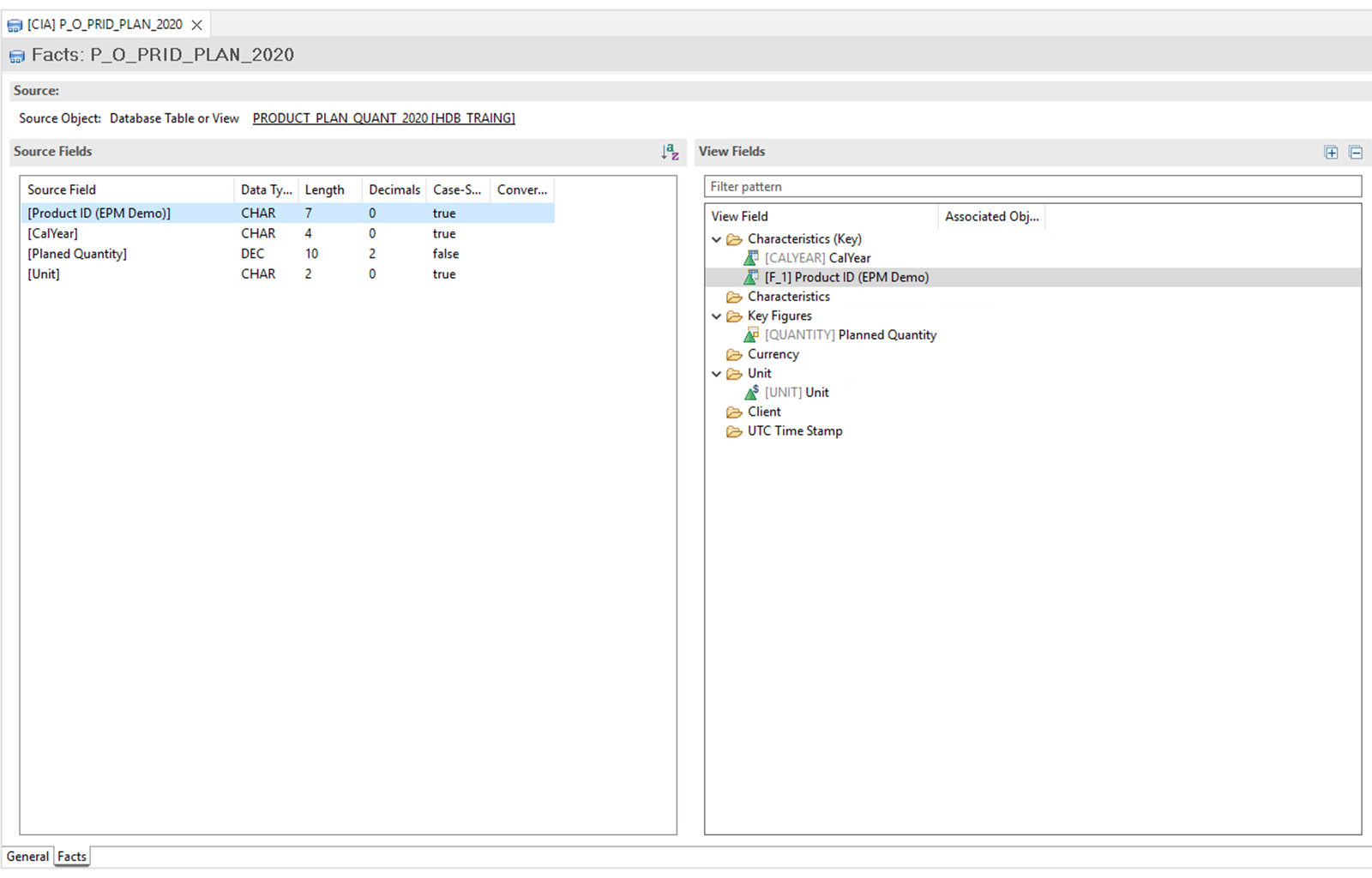Collapse the Unit folder node
Viewport: 1372px width, 878px height.
click(717, 373)
